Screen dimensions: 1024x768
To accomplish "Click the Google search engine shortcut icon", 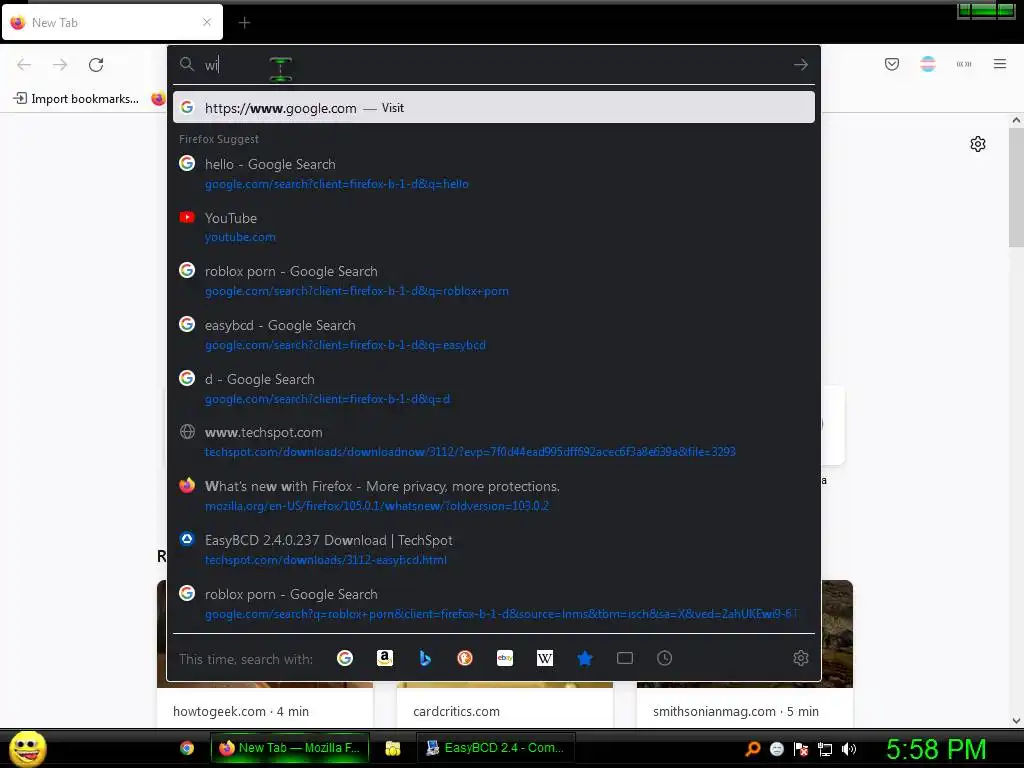I will 345,658.
